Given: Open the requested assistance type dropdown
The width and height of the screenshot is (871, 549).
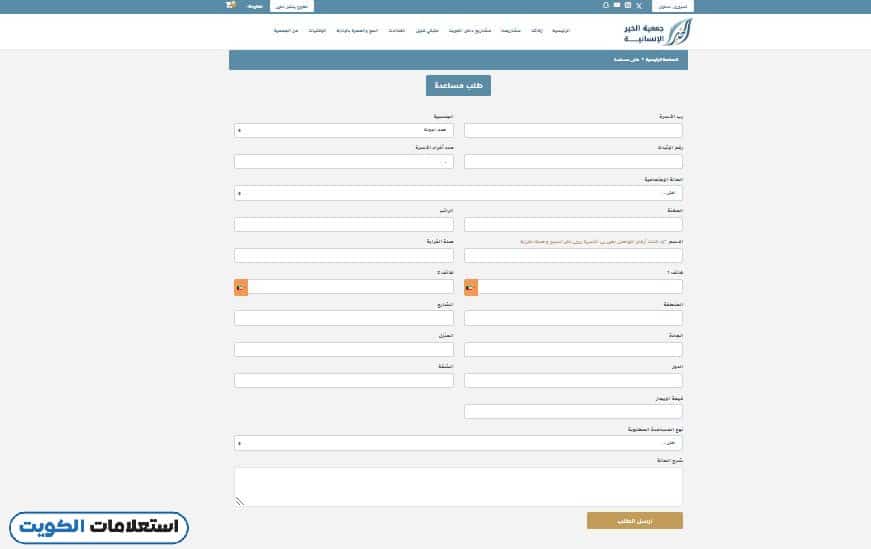Looking at the screenshot, I should [x=459, y=442].
